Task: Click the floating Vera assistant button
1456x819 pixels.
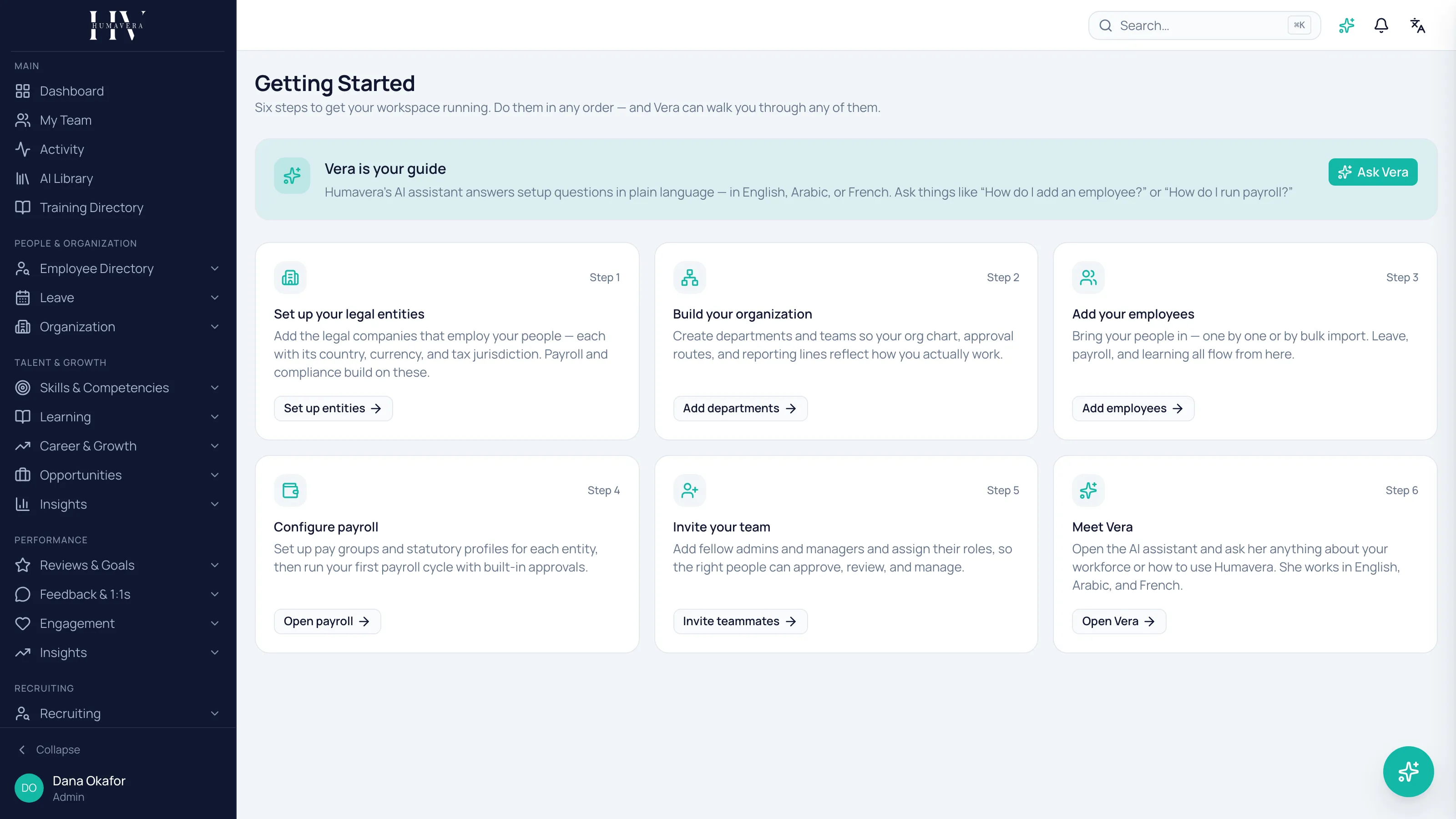Action: (x=1408, y=772)
